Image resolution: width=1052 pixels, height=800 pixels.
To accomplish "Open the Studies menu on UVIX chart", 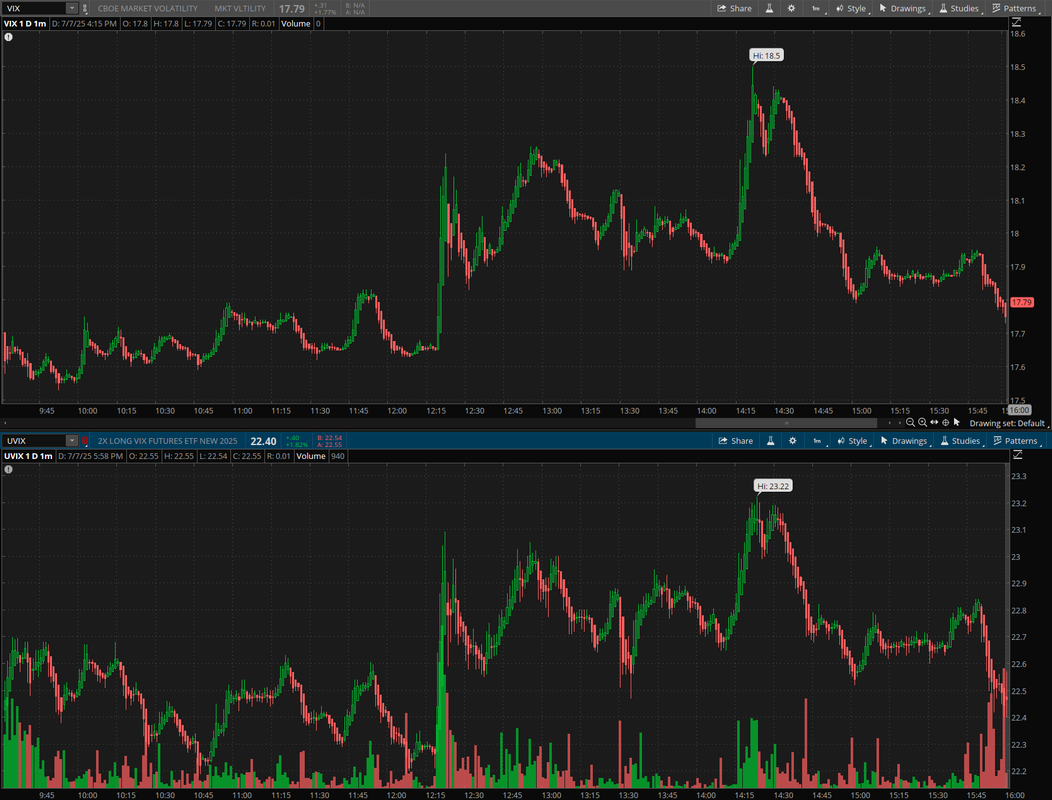I will pyautogui.click(x=961, y=440).
